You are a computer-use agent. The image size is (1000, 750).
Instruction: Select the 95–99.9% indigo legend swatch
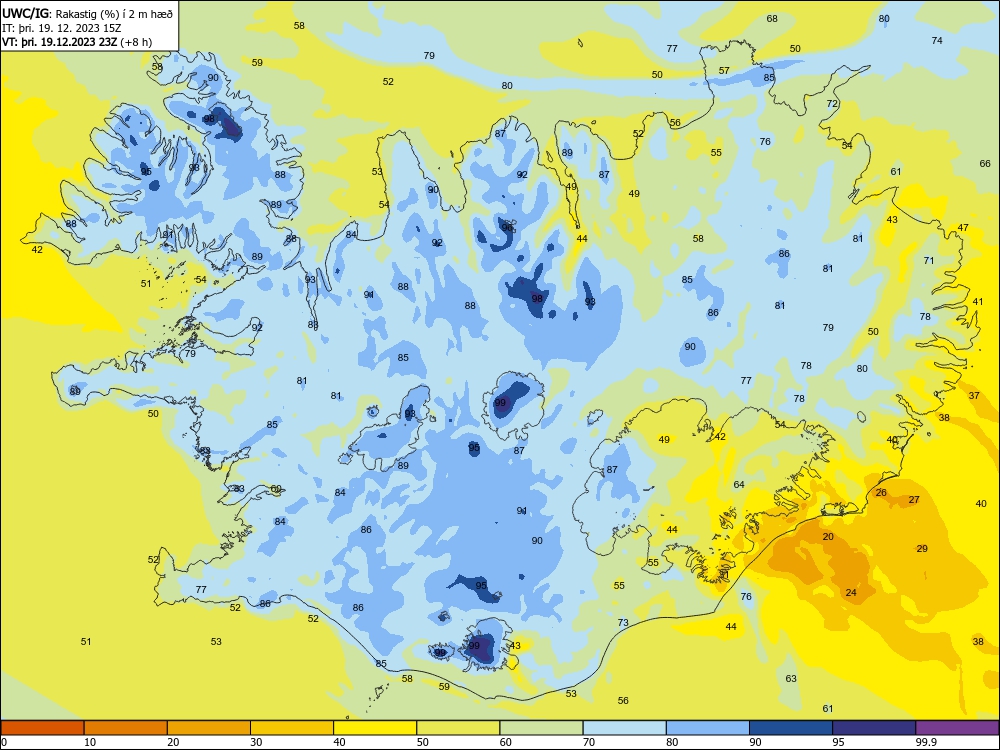coord(874,728)
